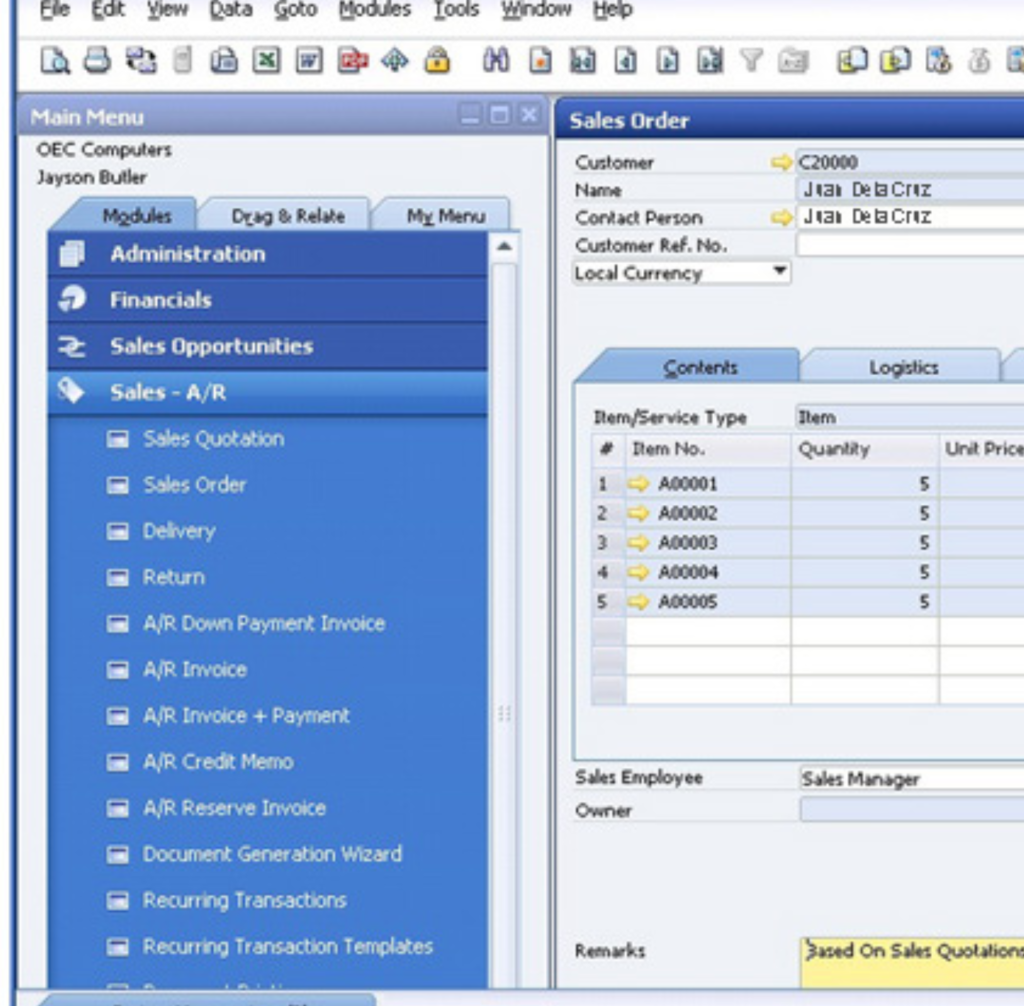1024x1006 pixels.
Task: Open the Tools menu
Action: coord(456,9)
